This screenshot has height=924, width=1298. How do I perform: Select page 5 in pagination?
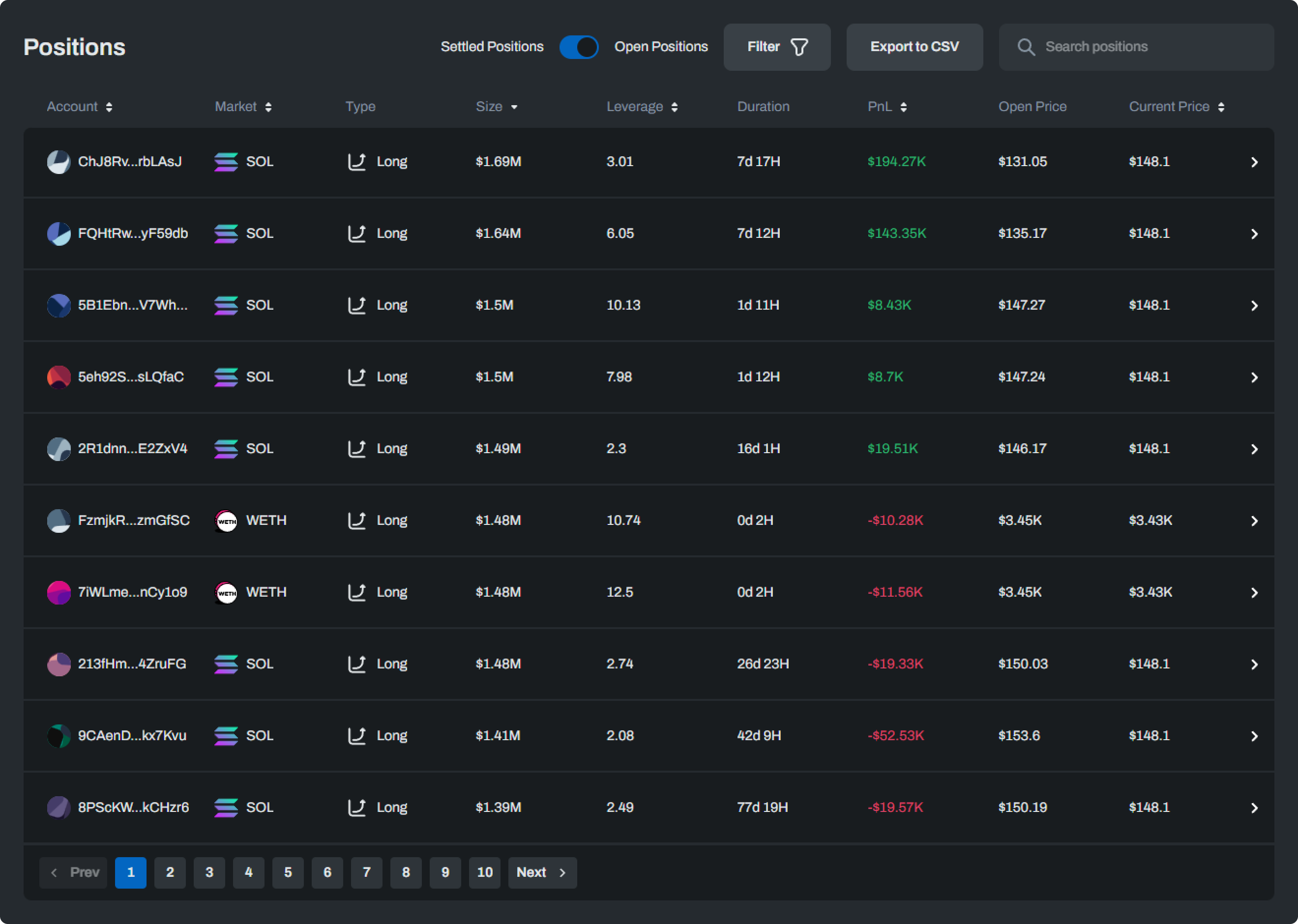288,872
